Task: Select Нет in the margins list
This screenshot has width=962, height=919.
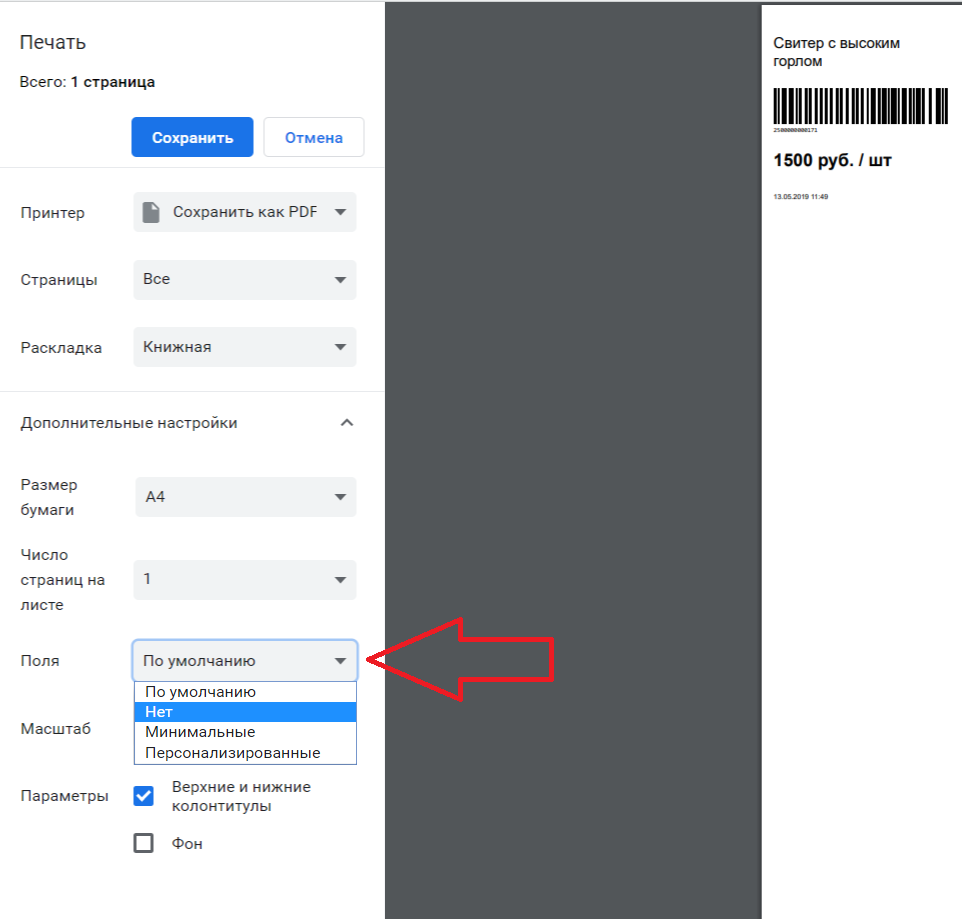Action: coord(158,712)
